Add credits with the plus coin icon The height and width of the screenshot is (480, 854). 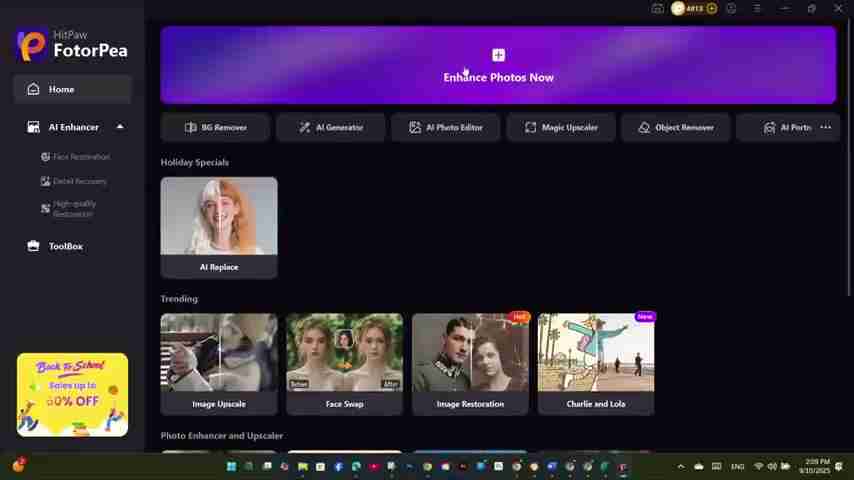(x=711, y=8)
